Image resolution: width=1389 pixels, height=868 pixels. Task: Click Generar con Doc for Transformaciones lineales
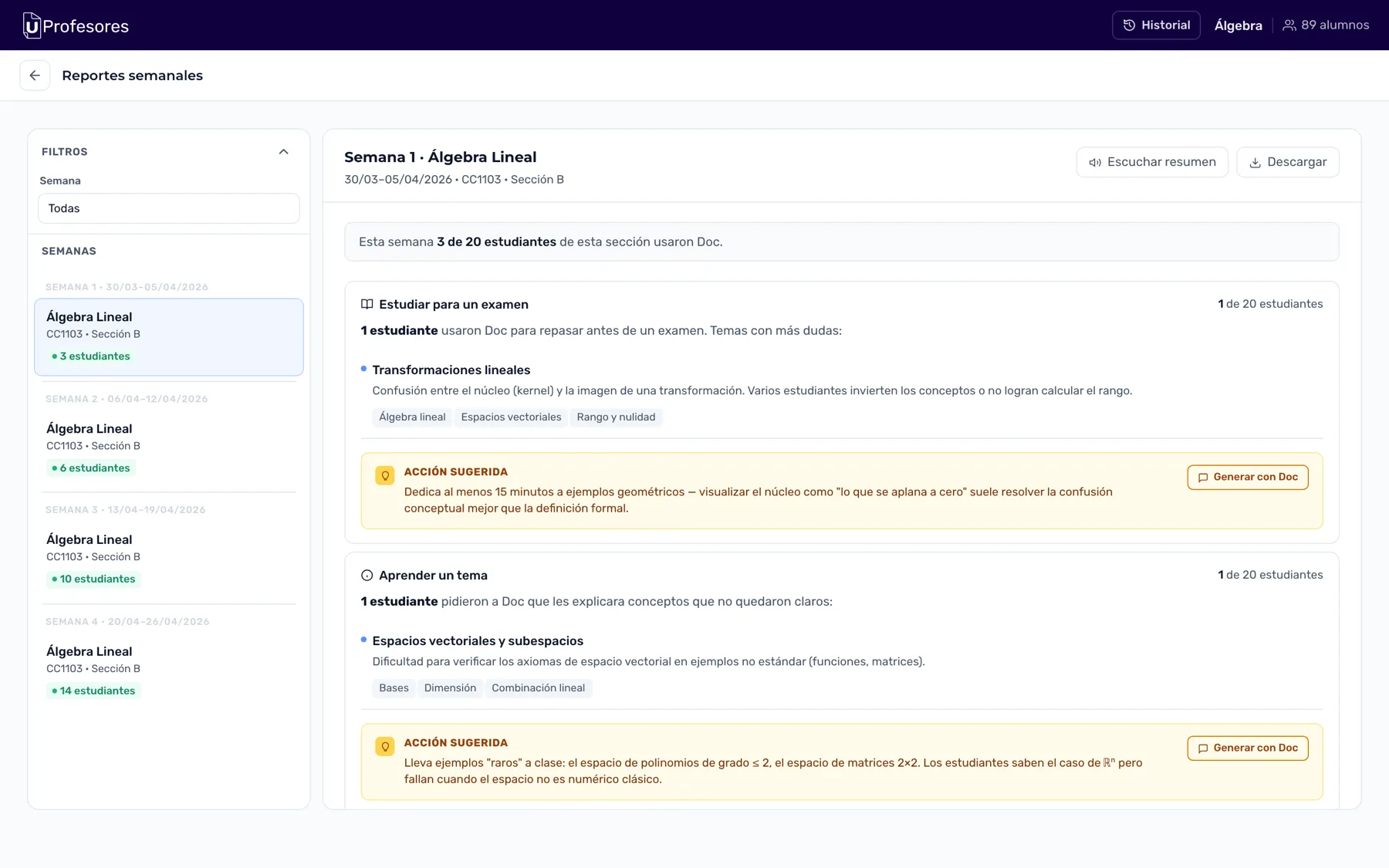point(1248,478)
